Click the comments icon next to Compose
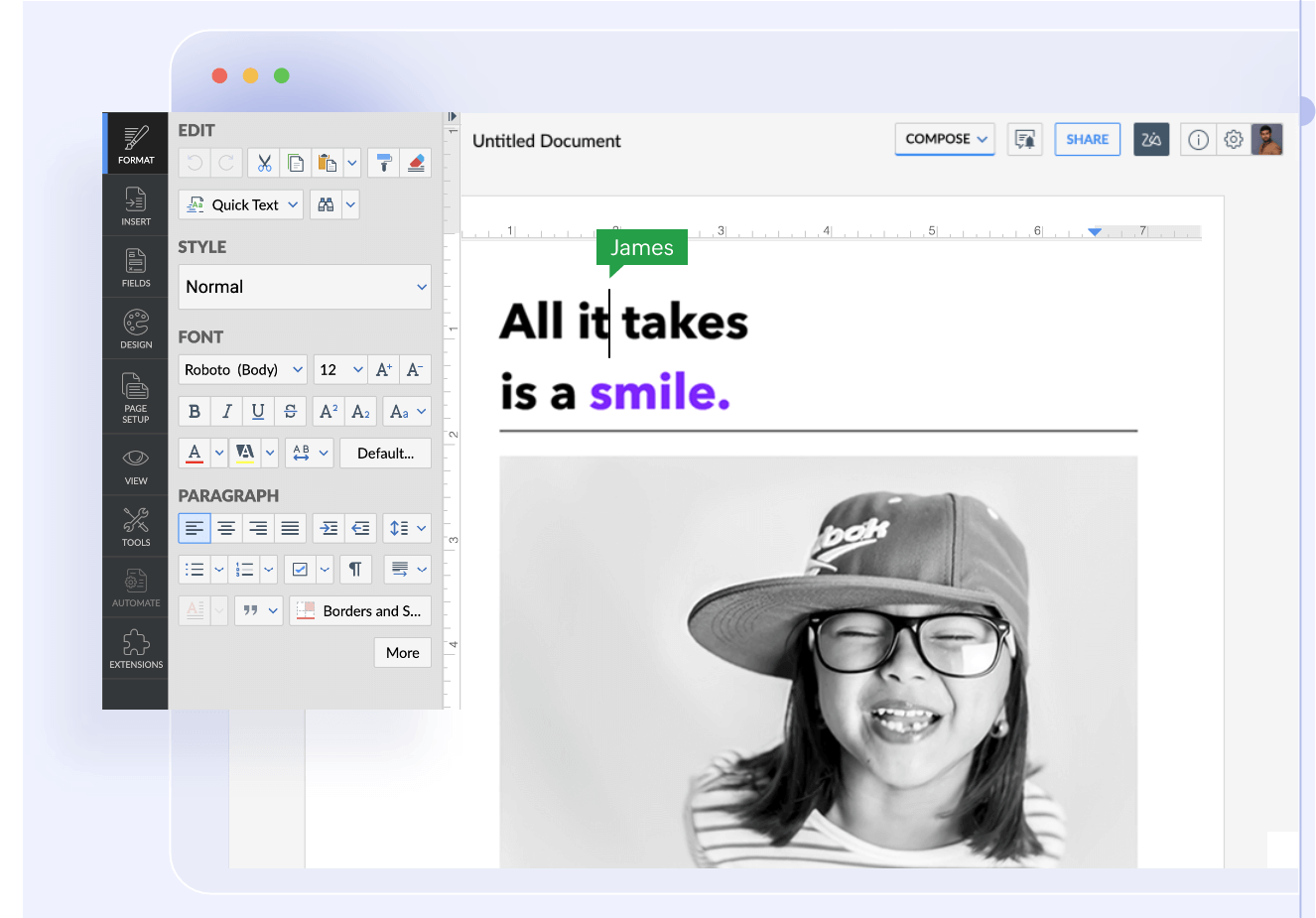1316x918 pixels. point(1024,139)
